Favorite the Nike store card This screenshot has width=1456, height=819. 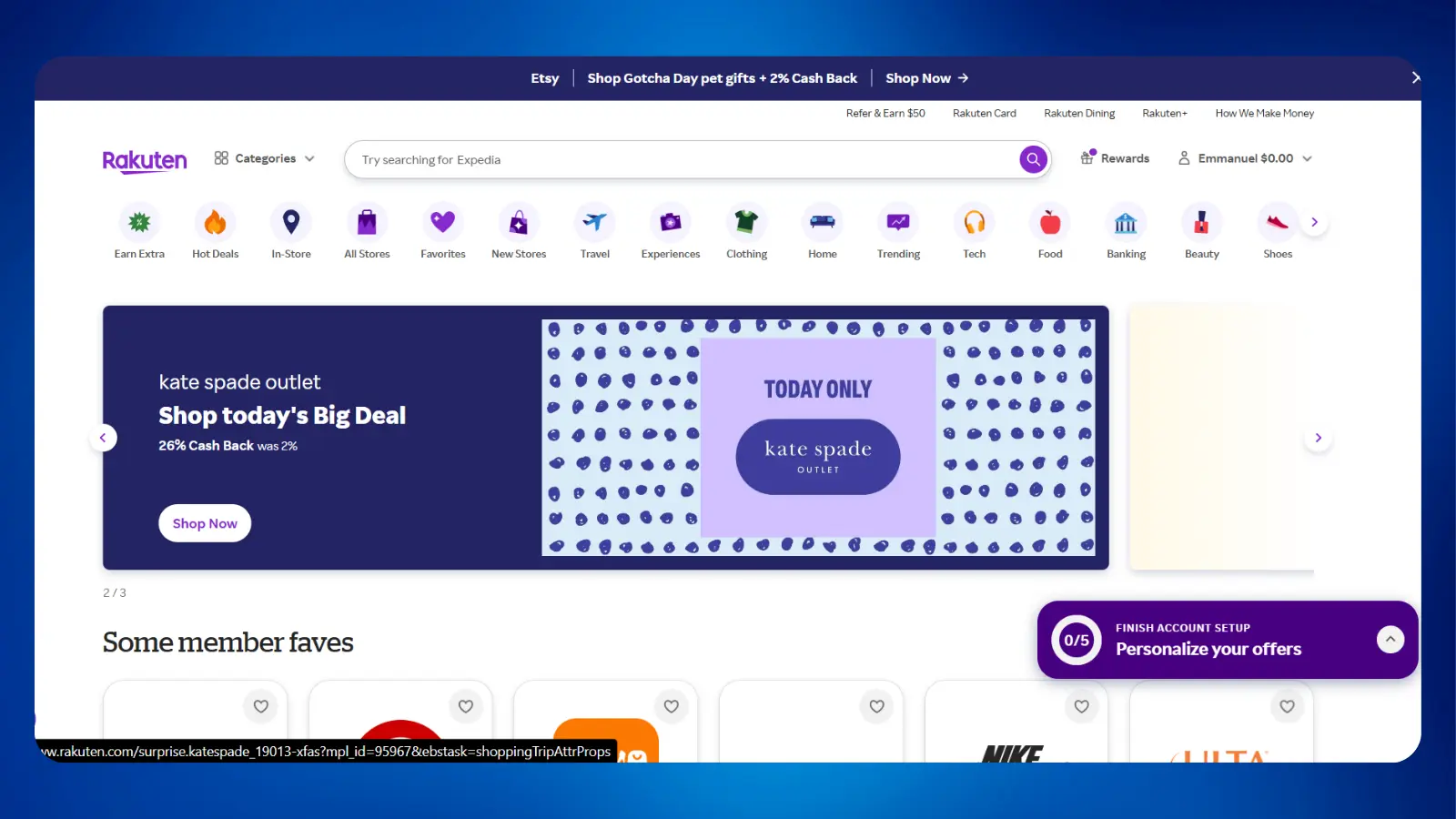coord(1082,706)
